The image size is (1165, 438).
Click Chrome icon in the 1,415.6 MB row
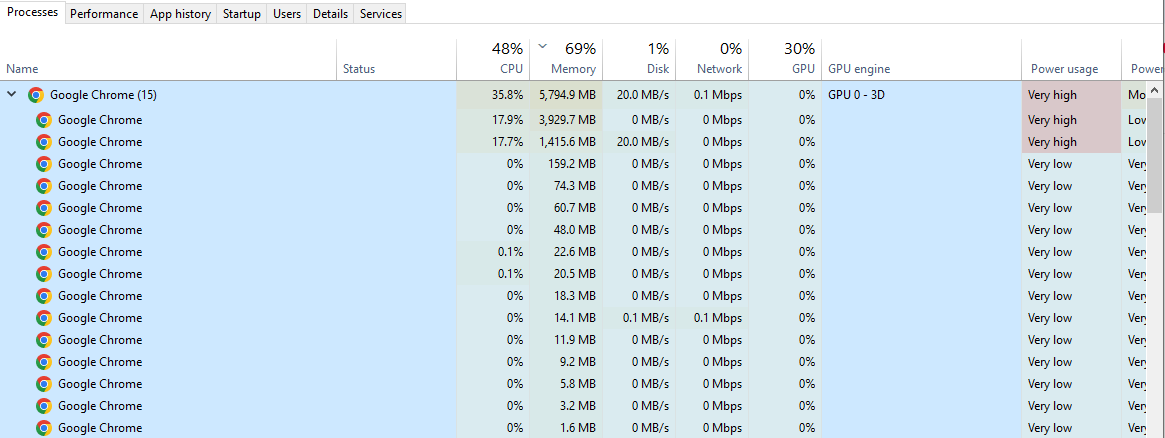44,142
